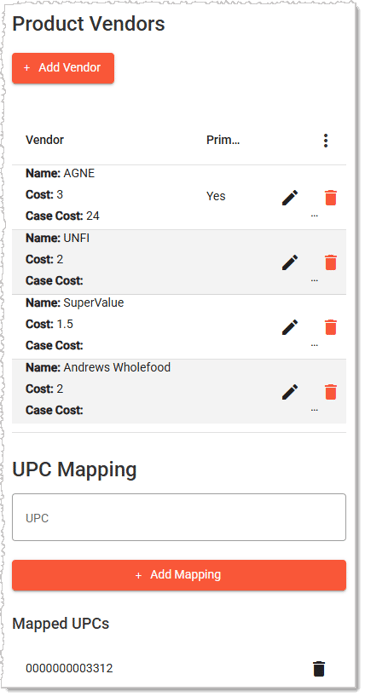Delete the AGNE vendor
The height and width of the screenshot is (697, 365).
[x=331, y=197]
